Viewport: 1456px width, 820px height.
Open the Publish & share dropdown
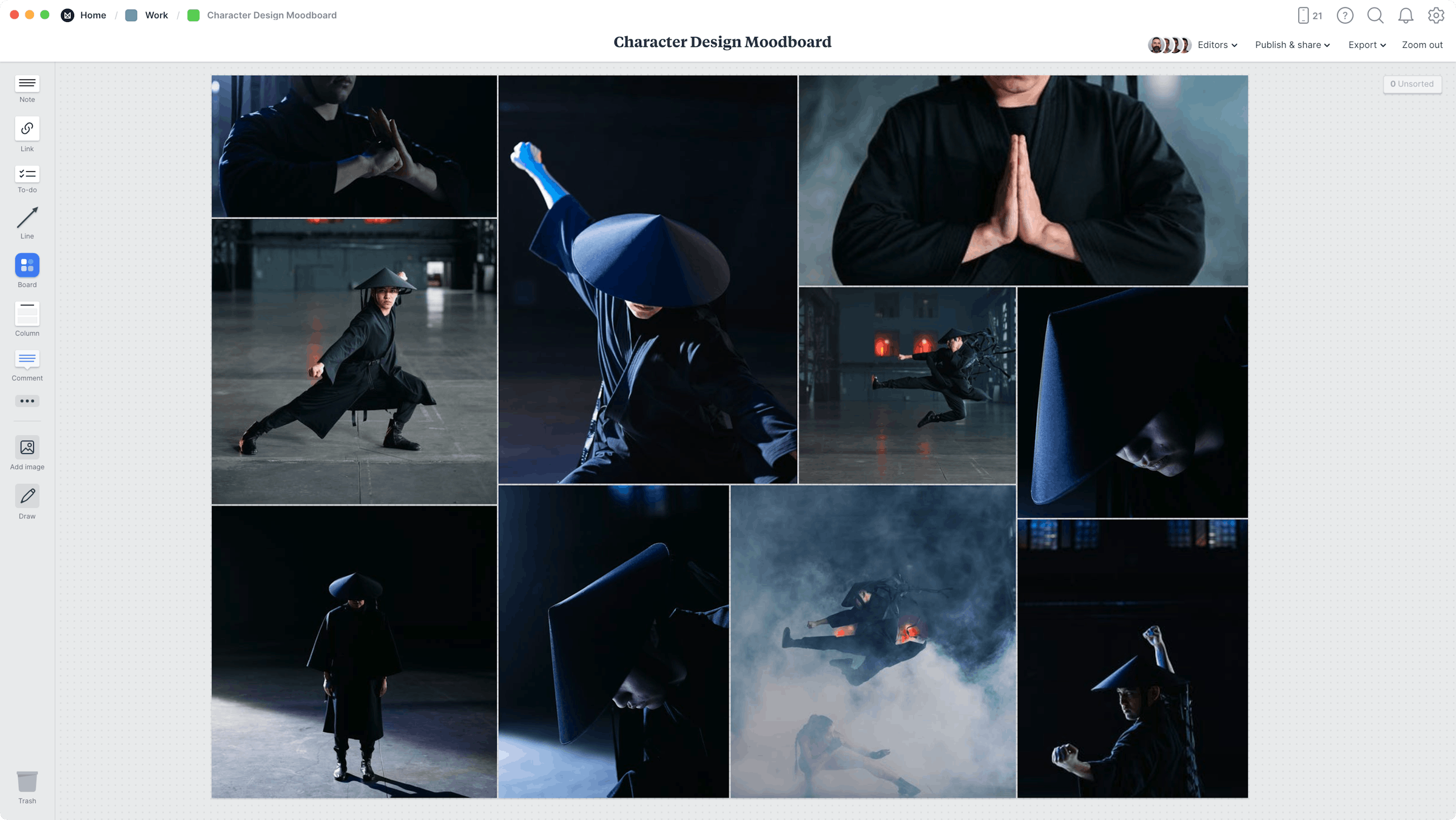point(1292,44)
